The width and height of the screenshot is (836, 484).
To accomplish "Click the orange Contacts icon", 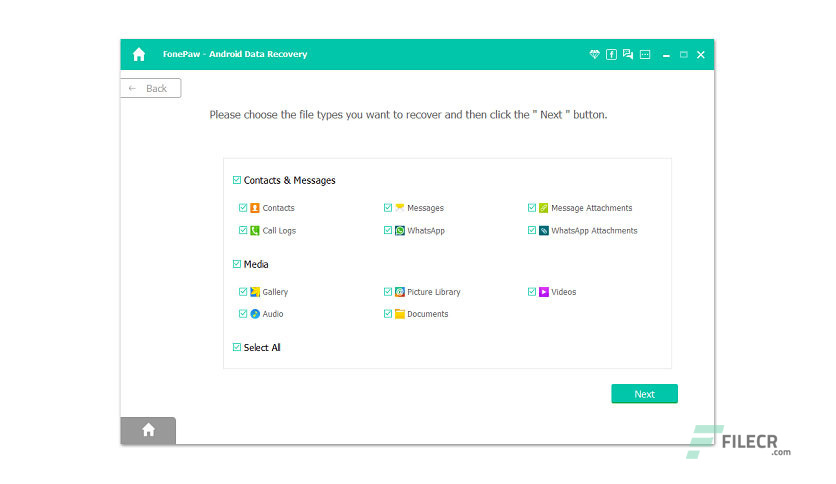I will tap(255, 208).
